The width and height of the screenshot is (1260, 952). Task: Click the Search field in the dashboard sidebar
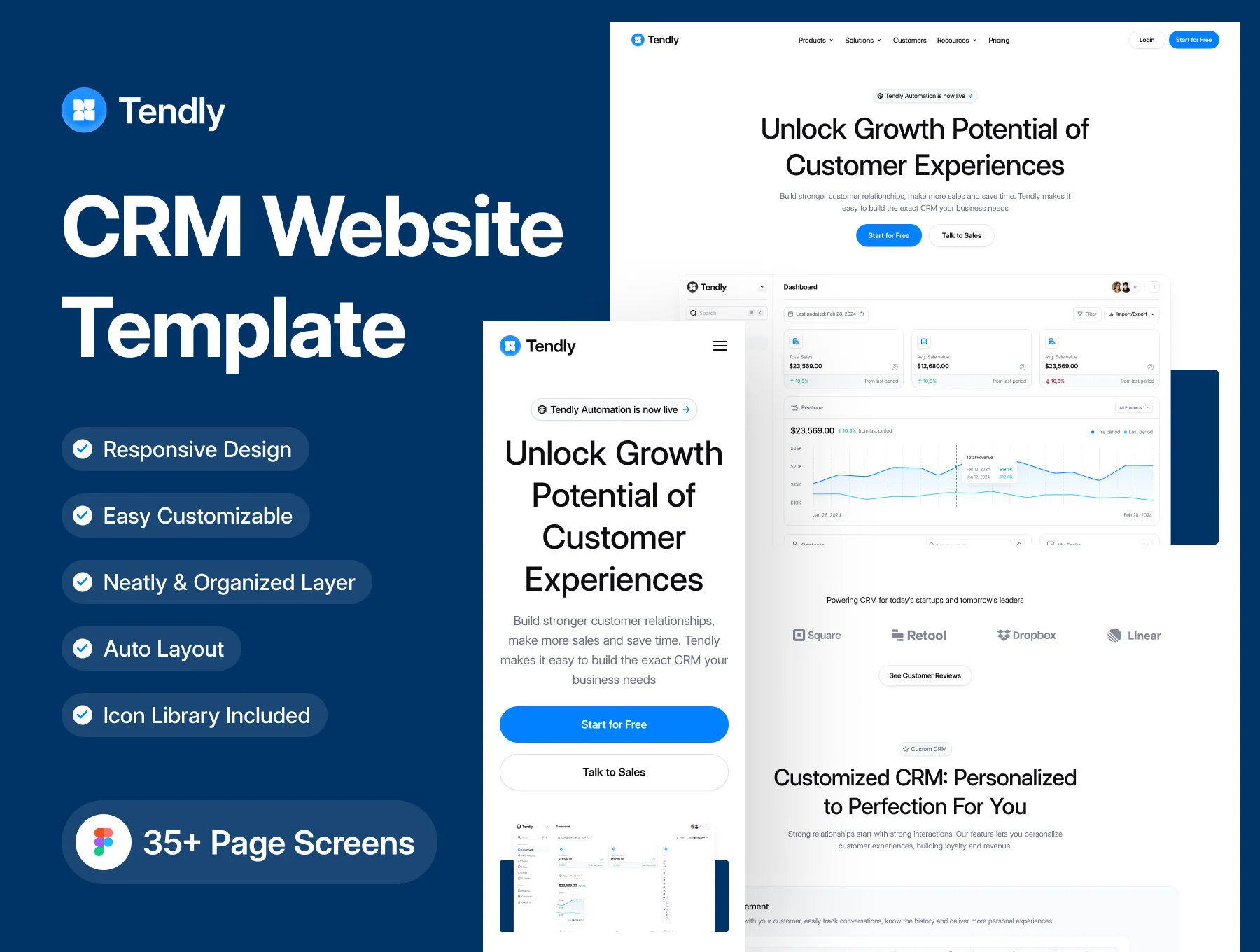pos(727,314)
